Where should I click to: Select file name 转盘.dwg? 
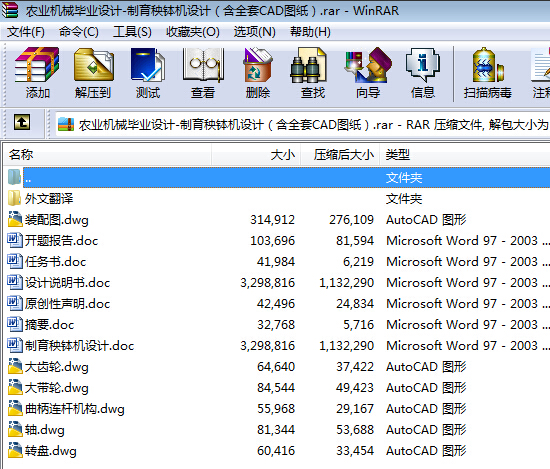coord(51,451)
